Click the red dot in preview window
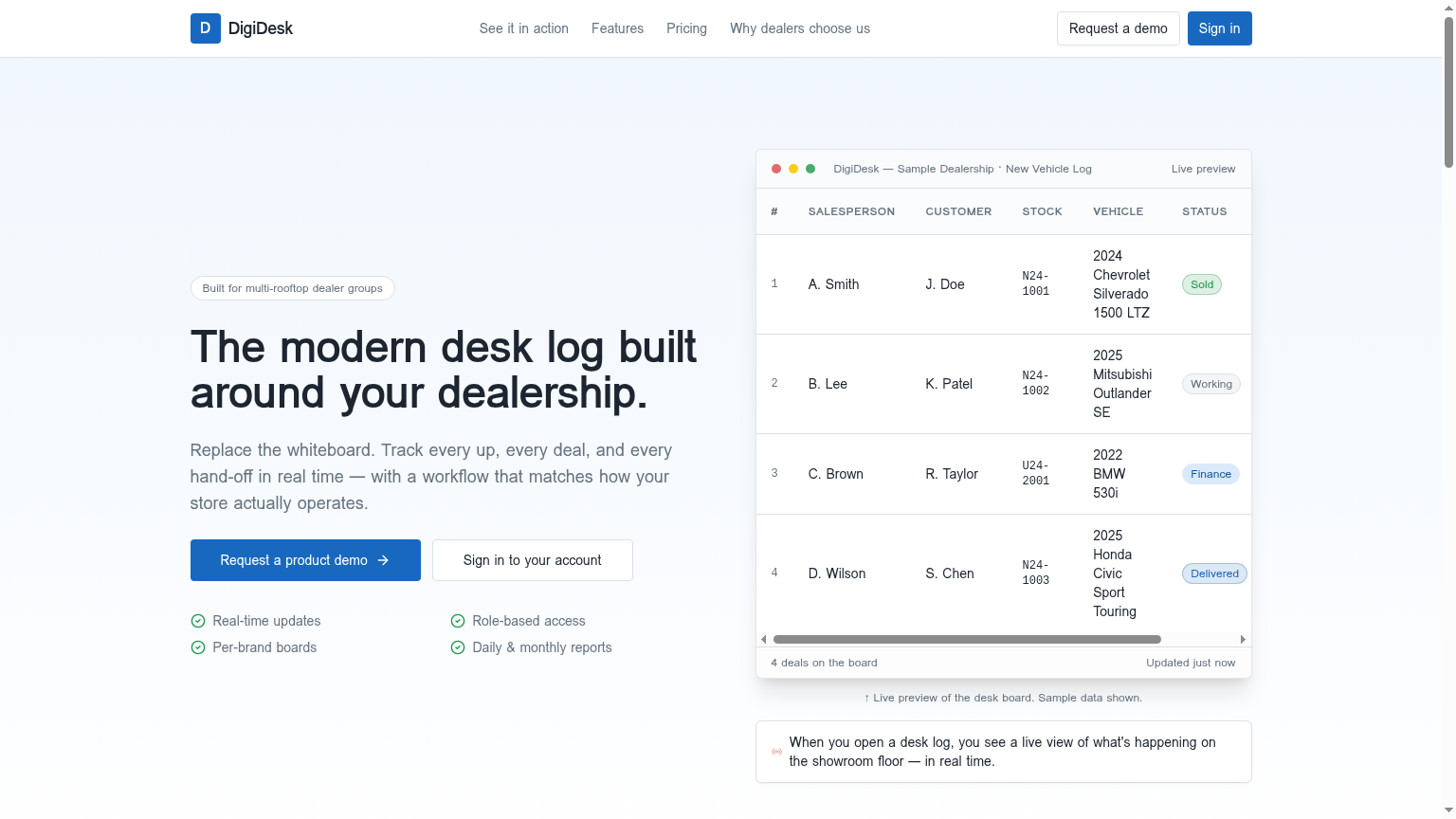The image size is (1456, 819). coord(776,169)
